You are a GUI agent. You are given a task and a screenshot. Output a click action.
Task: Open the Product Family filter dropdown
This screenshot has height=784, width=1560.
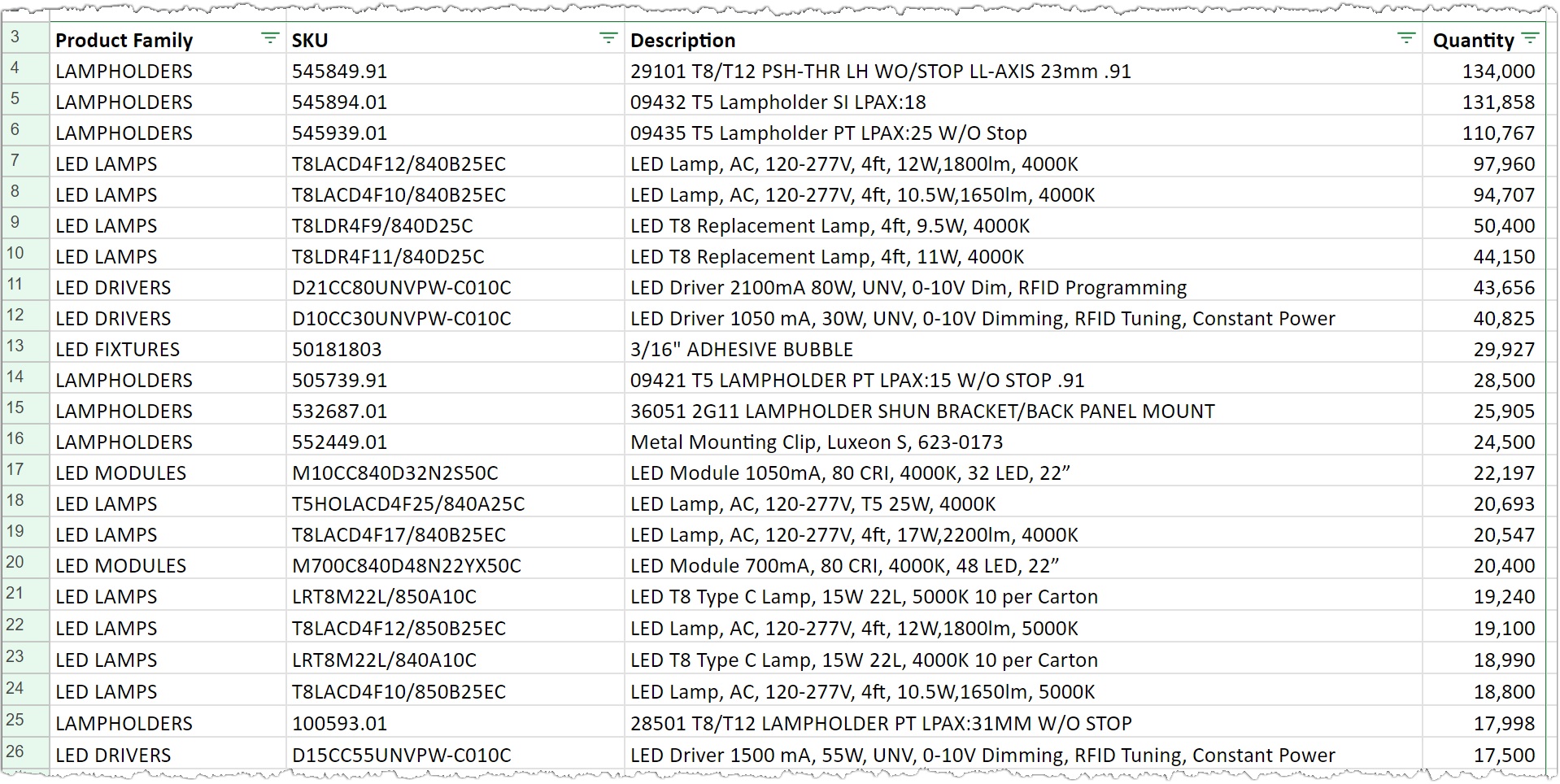tap(269, 38)
